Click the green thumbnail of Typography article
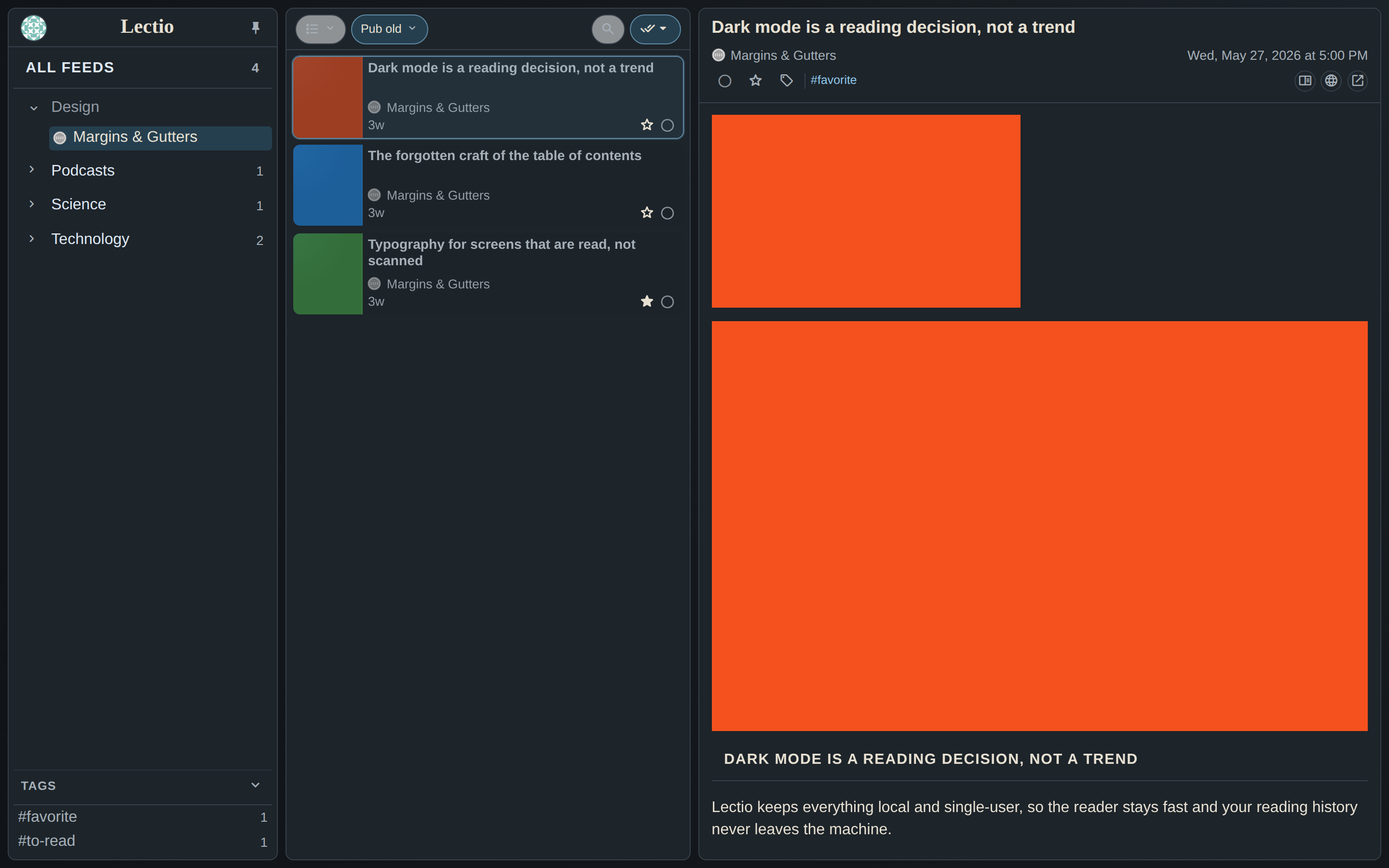 click(x=328, y=273)
